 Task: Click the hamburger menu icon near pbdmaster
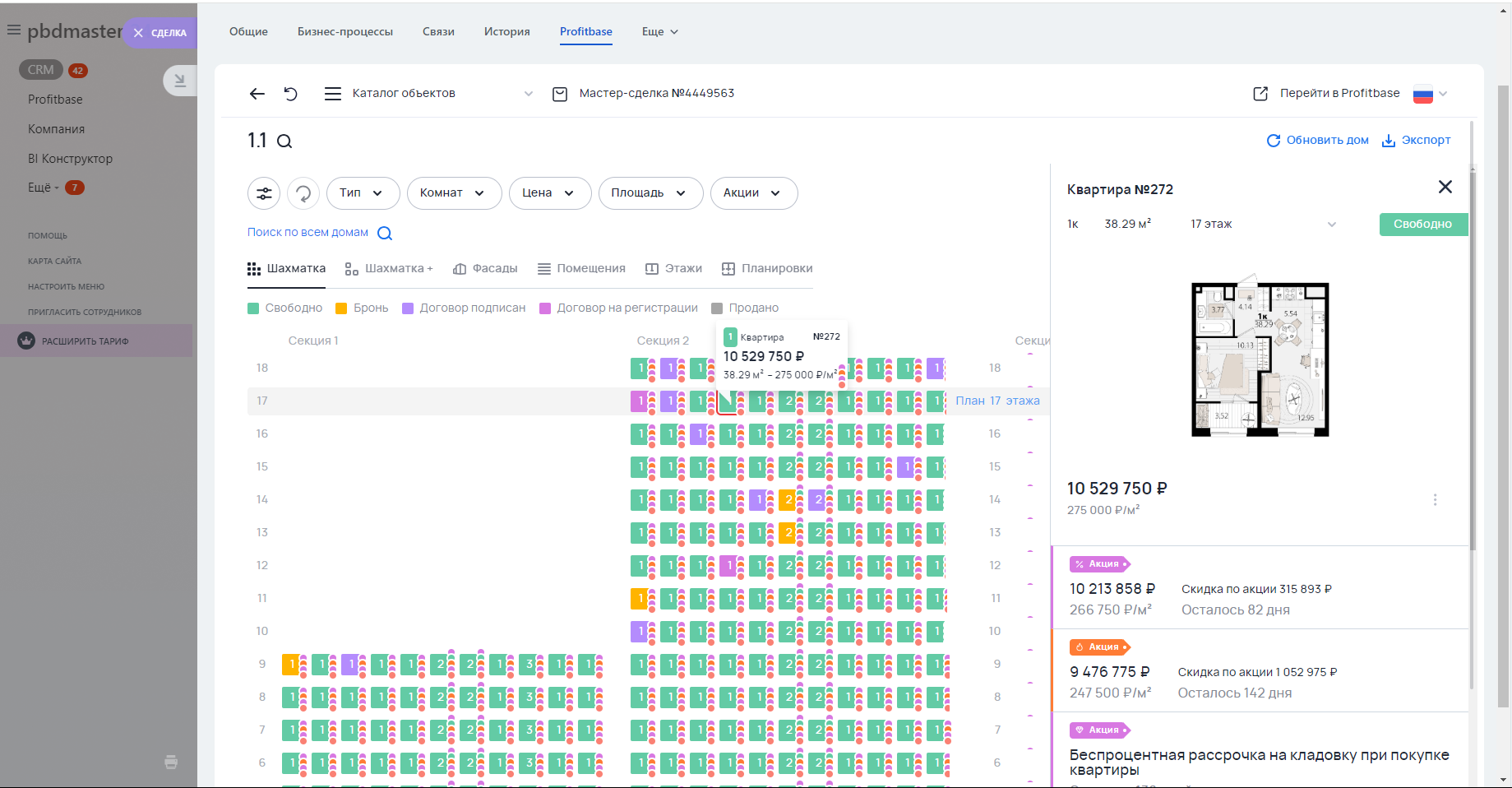[x=13, y=30]
